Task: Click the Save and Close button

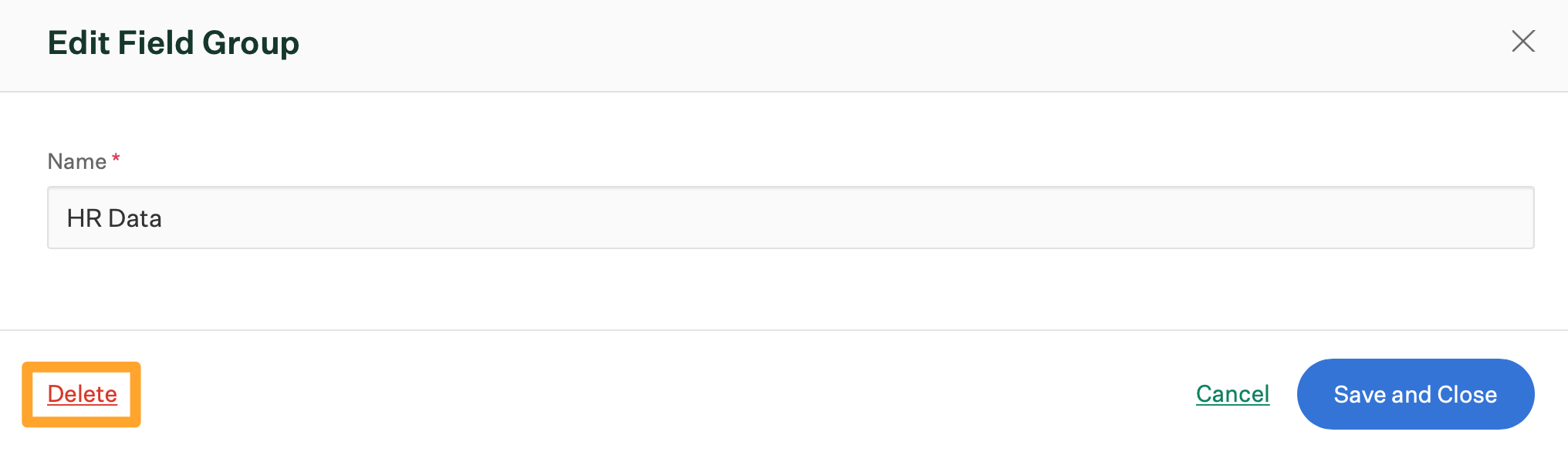Action: [1415, 394]
